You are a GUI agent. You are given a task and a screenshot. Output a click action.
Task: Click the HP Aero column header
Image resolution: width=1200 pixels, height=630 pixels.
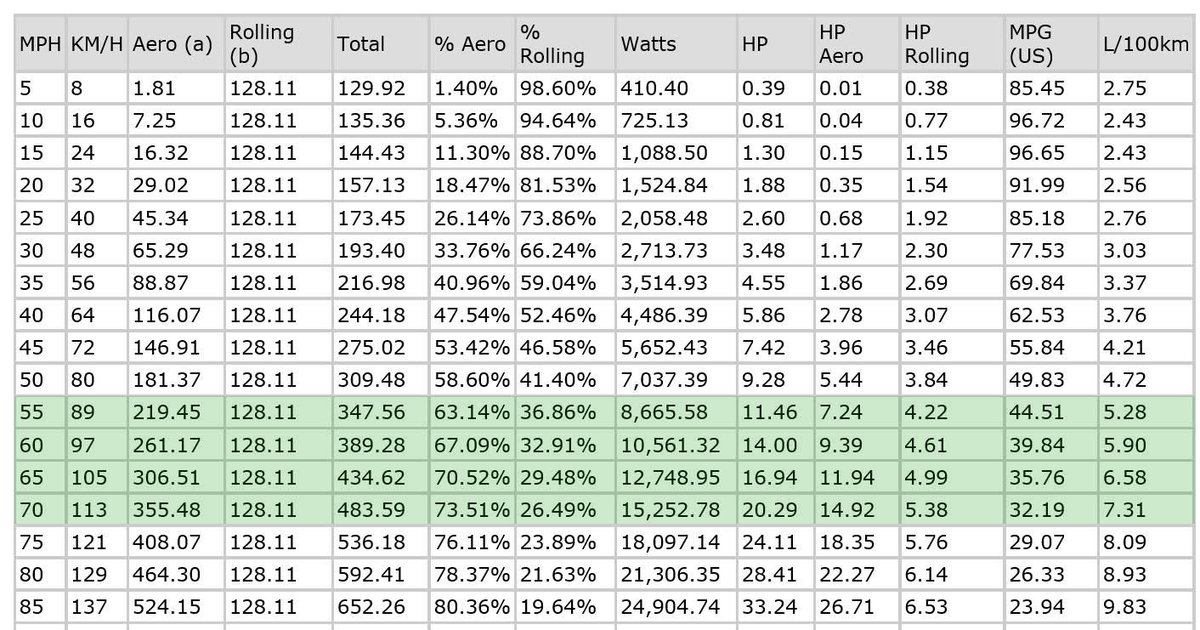[x=840, y=44]
